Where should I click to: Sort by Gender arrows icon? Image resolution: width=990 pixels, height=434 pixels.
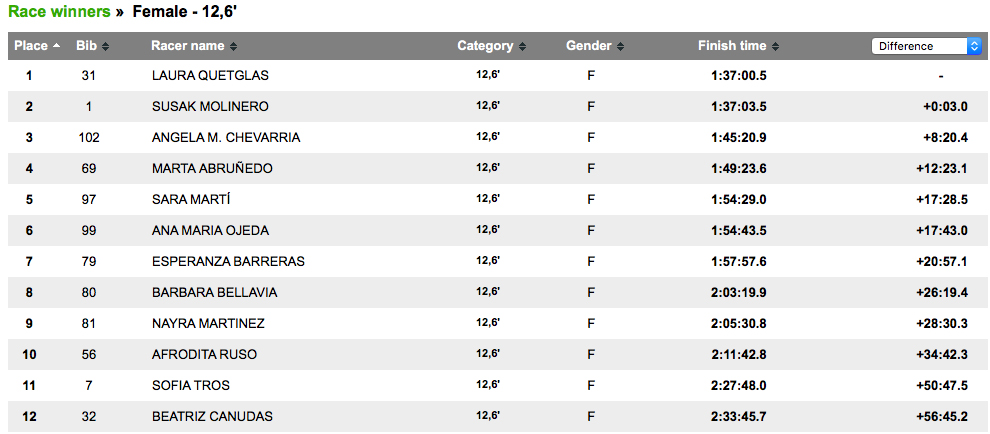(621, 46)
